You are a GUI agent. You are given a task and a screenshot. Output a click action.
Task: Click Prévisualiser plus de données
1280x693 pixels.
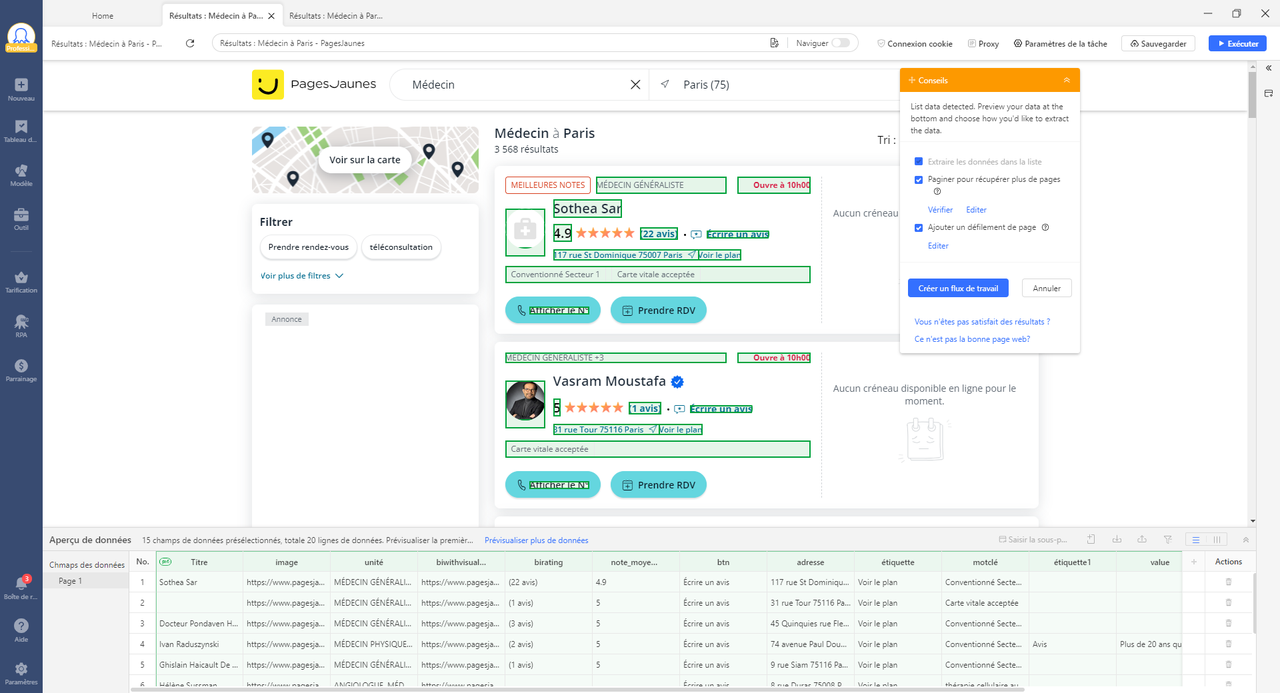(x=536, y=540)
